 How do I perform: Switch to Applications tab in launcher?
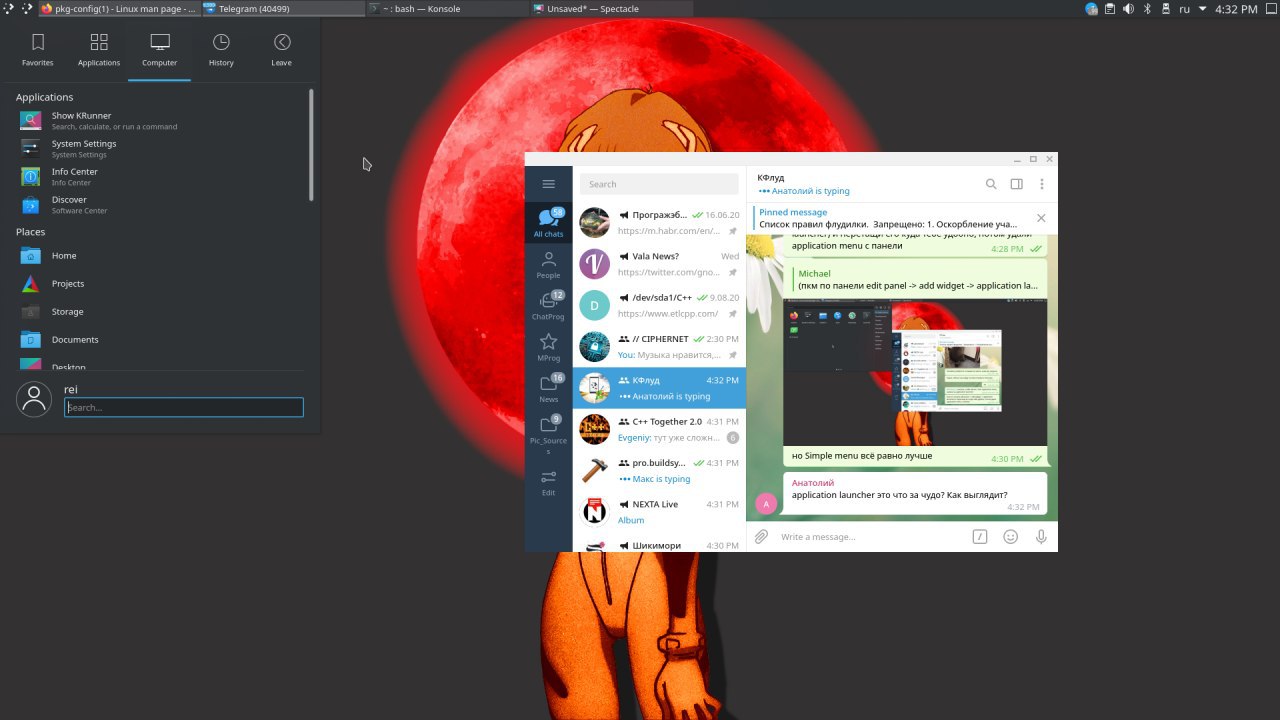point(99,50)
